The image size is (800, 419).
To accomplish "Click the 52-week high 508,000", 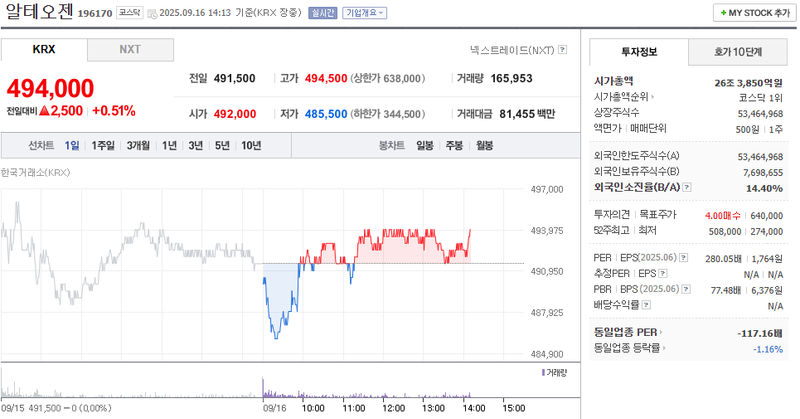I will click(x=724, y=232).
